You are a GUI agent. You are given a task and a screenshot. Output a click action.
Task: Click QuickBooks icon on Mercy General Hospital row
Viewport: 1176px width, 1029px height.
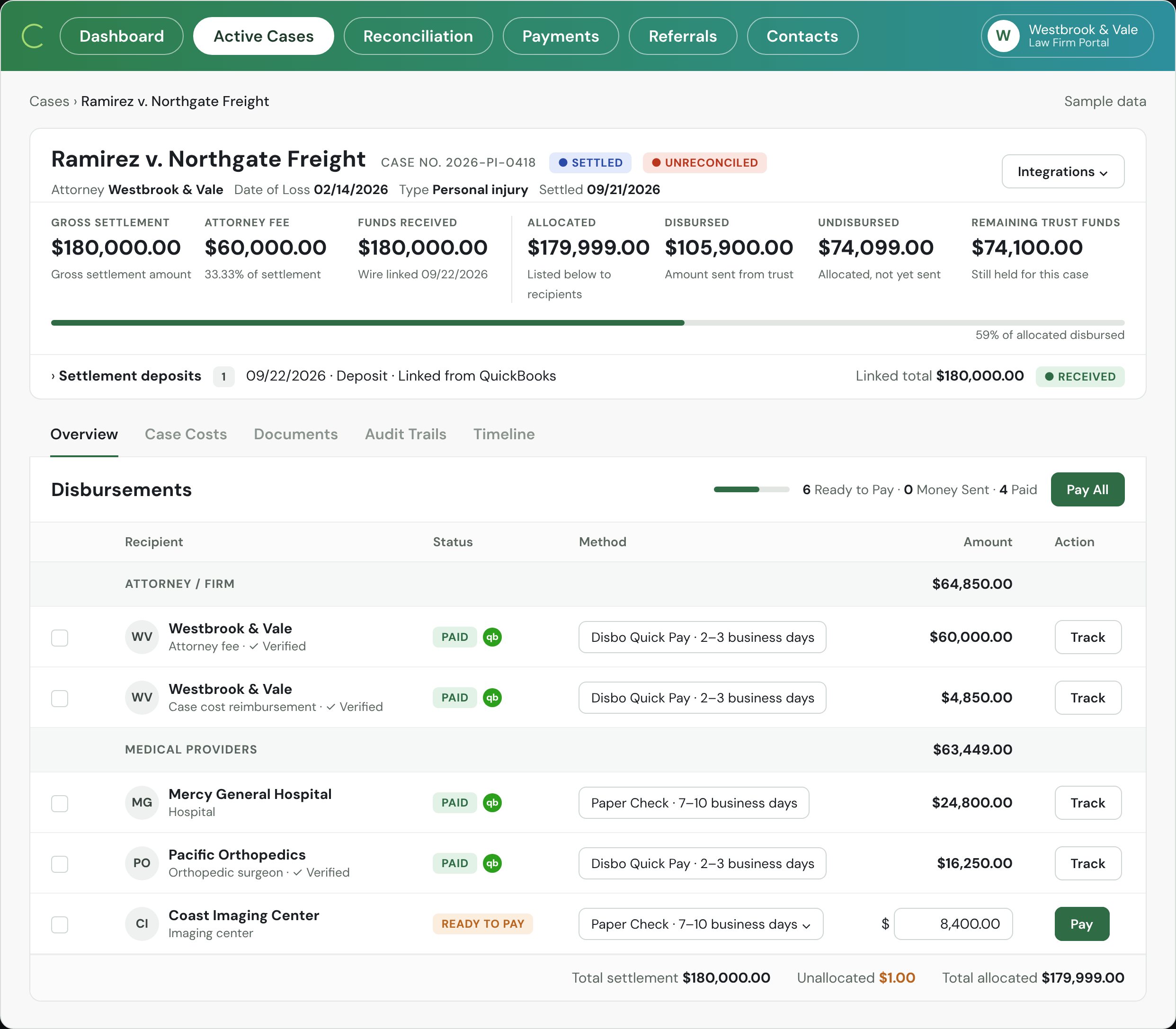(x=492, y=802)
